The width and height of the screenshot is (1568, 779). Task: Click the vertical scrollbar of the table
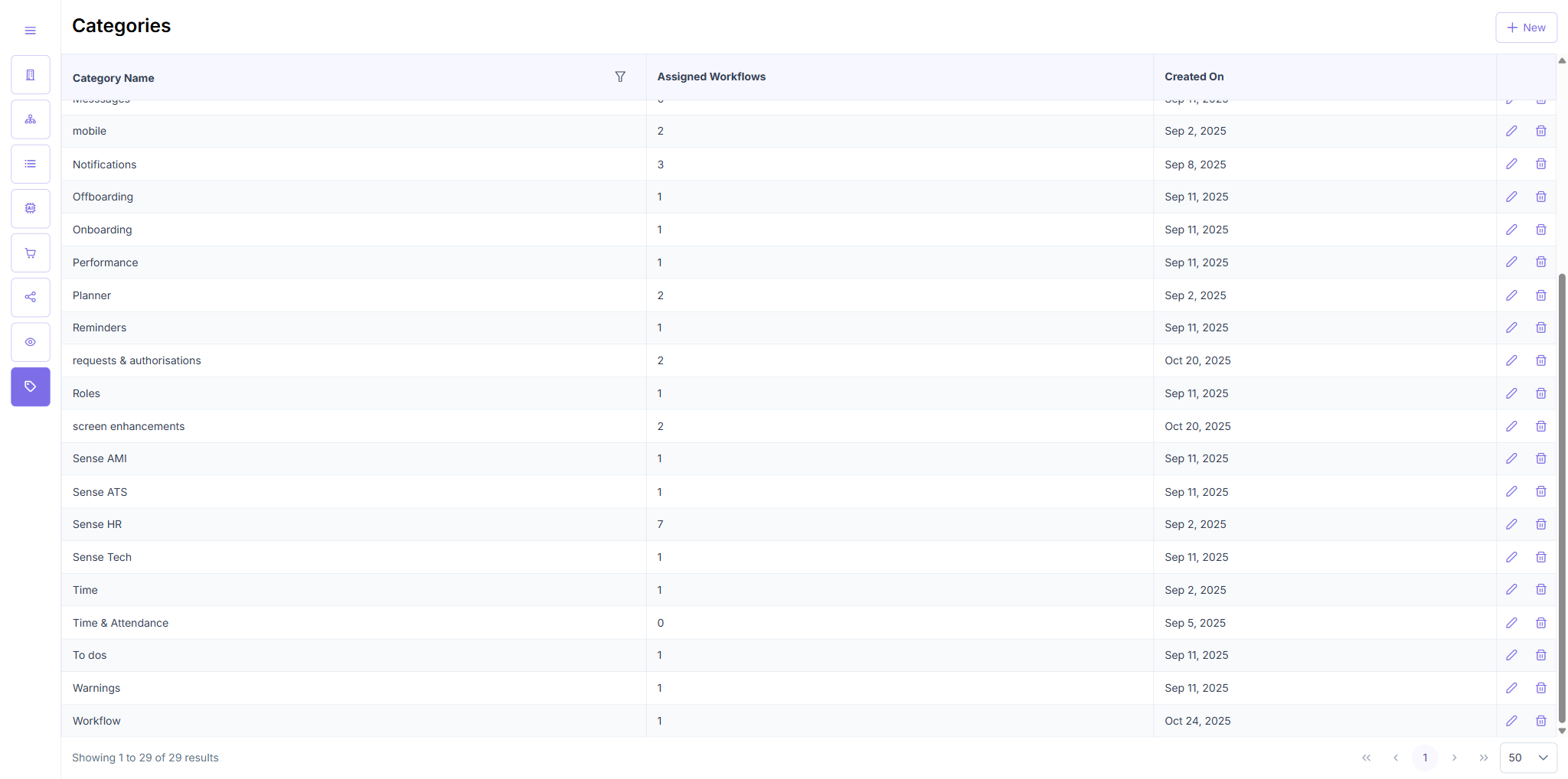pyautogui.click(x=1562, y=497)
